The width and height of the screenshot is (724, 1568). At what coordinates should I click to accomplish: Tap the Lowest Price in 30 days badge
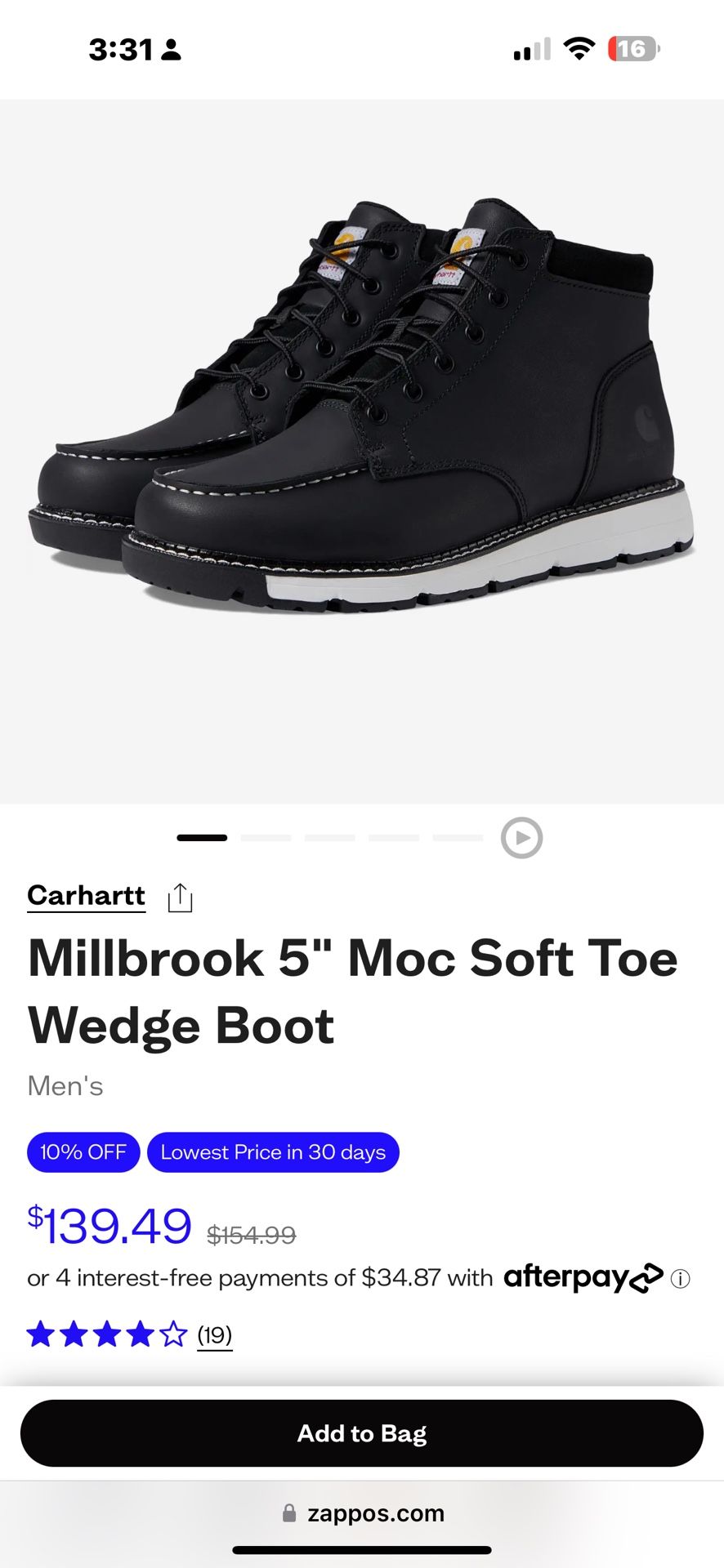pyautogui.click(x=273, y=1152)
